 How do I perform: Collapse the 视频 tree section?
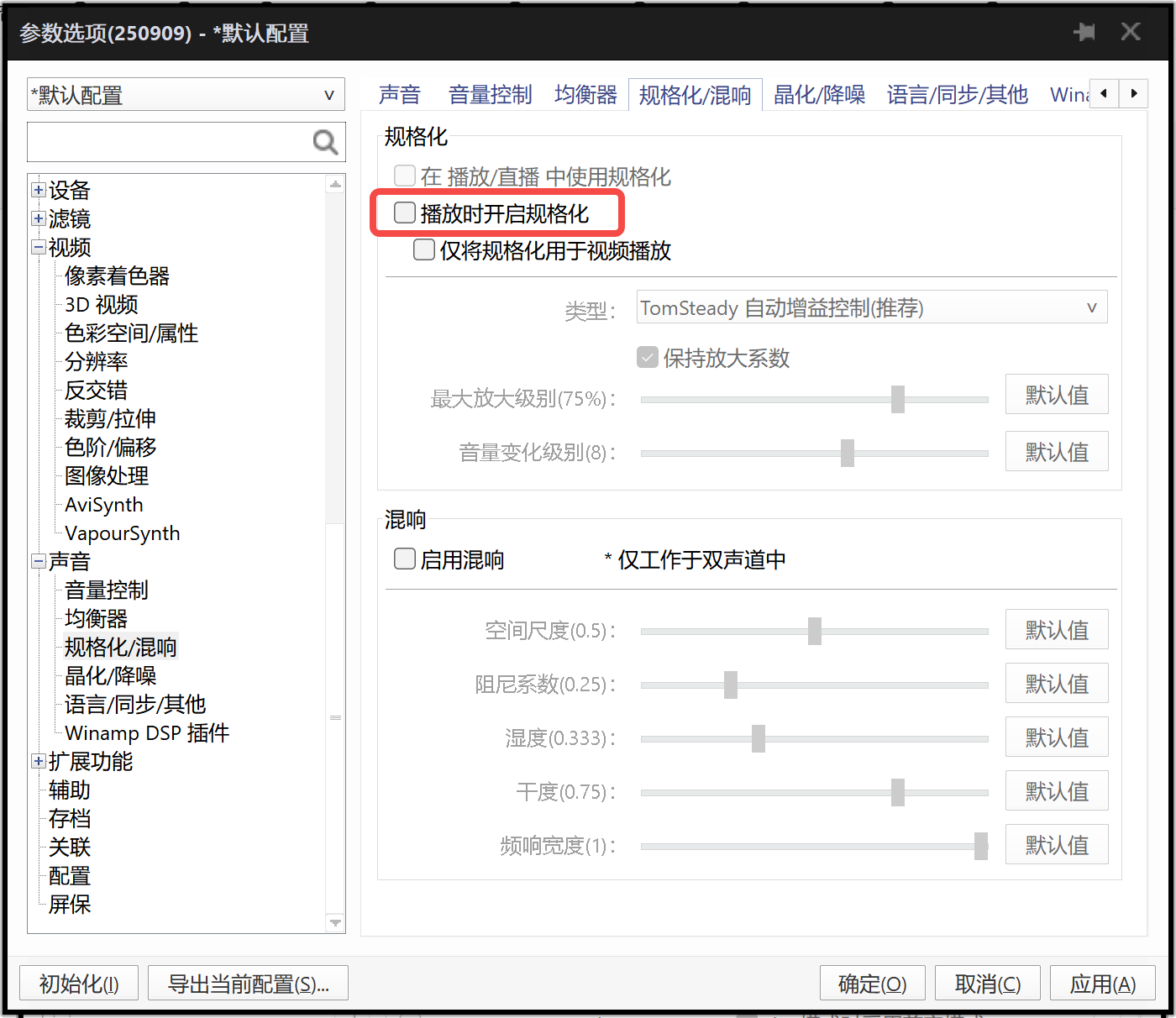tap(38, 247)
